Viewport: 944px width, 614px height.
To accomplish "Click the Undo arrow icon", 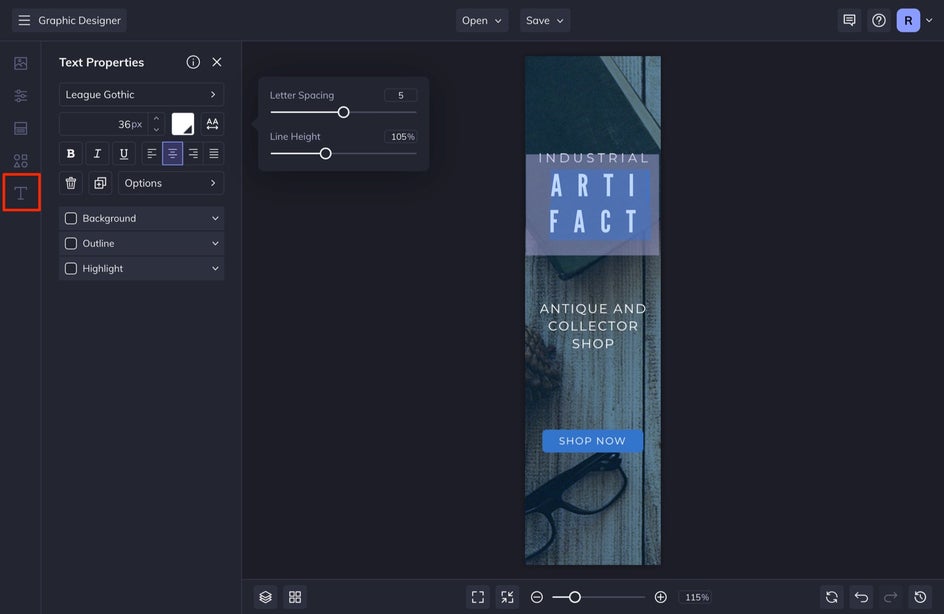I will coord(861,597).
